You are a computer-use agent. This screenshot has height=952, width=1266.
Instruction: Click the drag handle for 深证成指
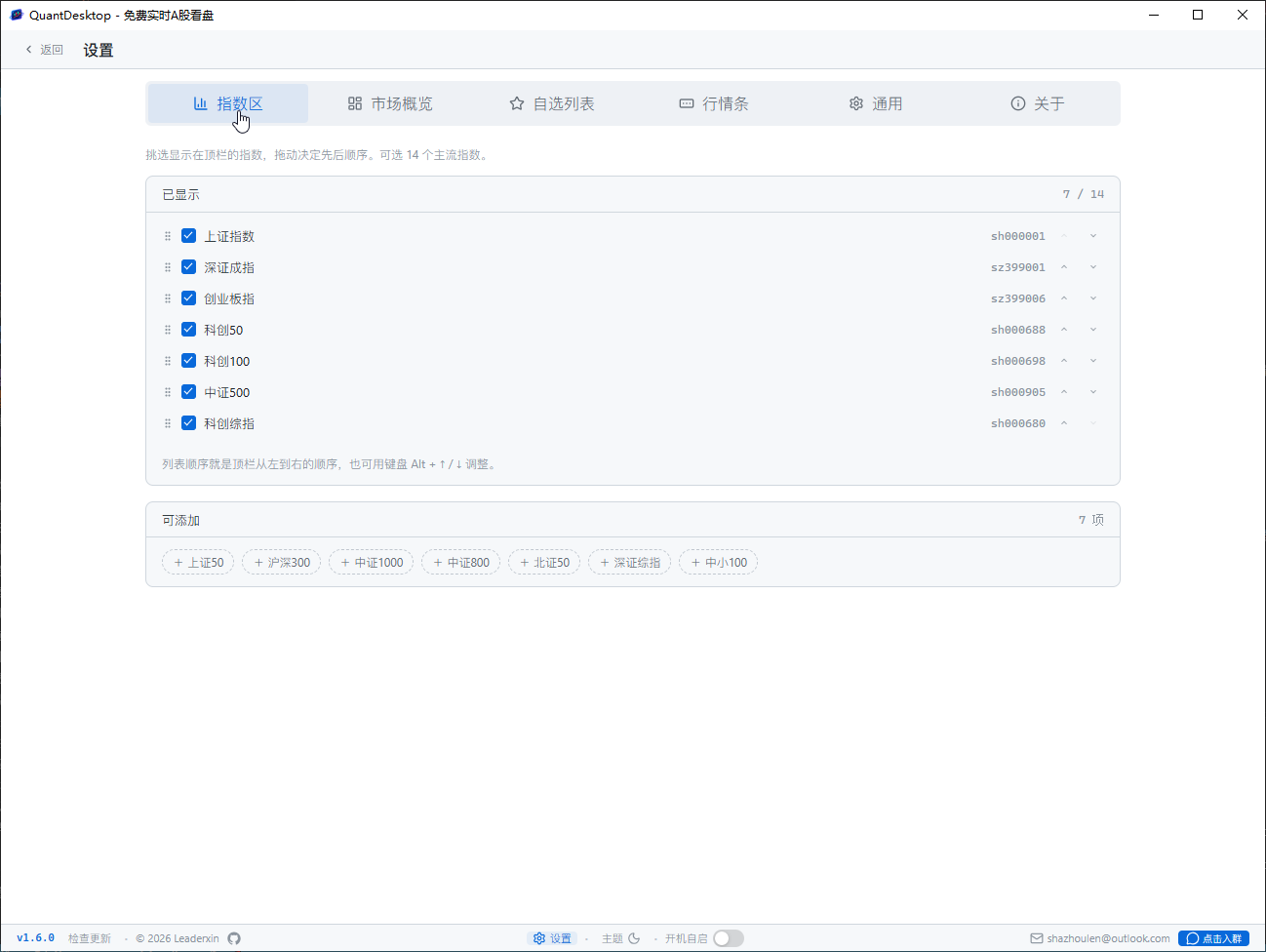tap(168, 267)
